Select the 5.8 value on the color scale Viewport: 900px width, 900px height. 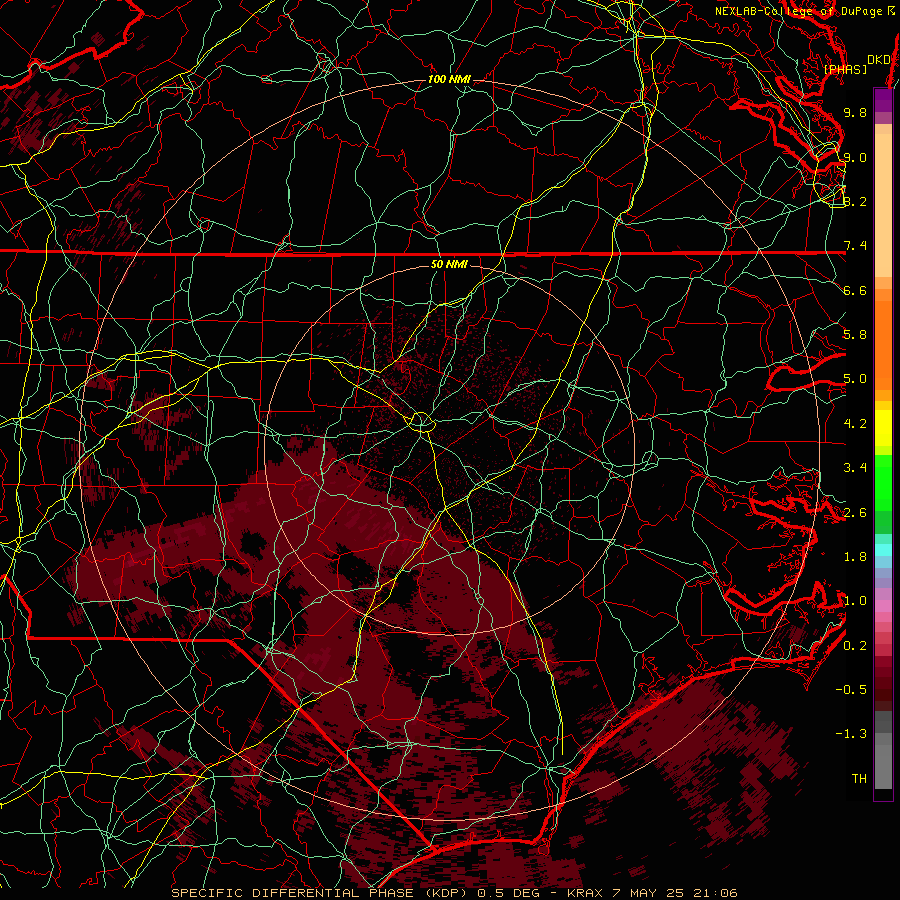tap(855, 335)
